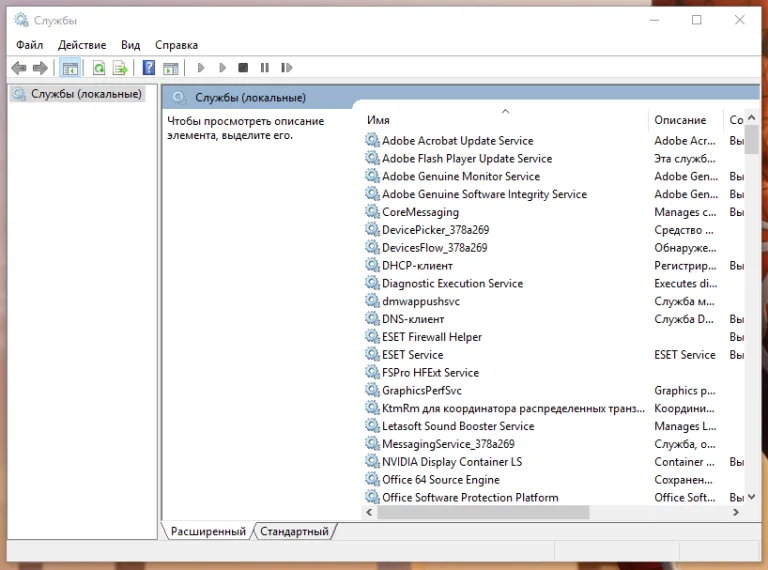This screenshot has height=570, width=768.
Task: Switch to the Расширенный tab
Action: point(208,531)
